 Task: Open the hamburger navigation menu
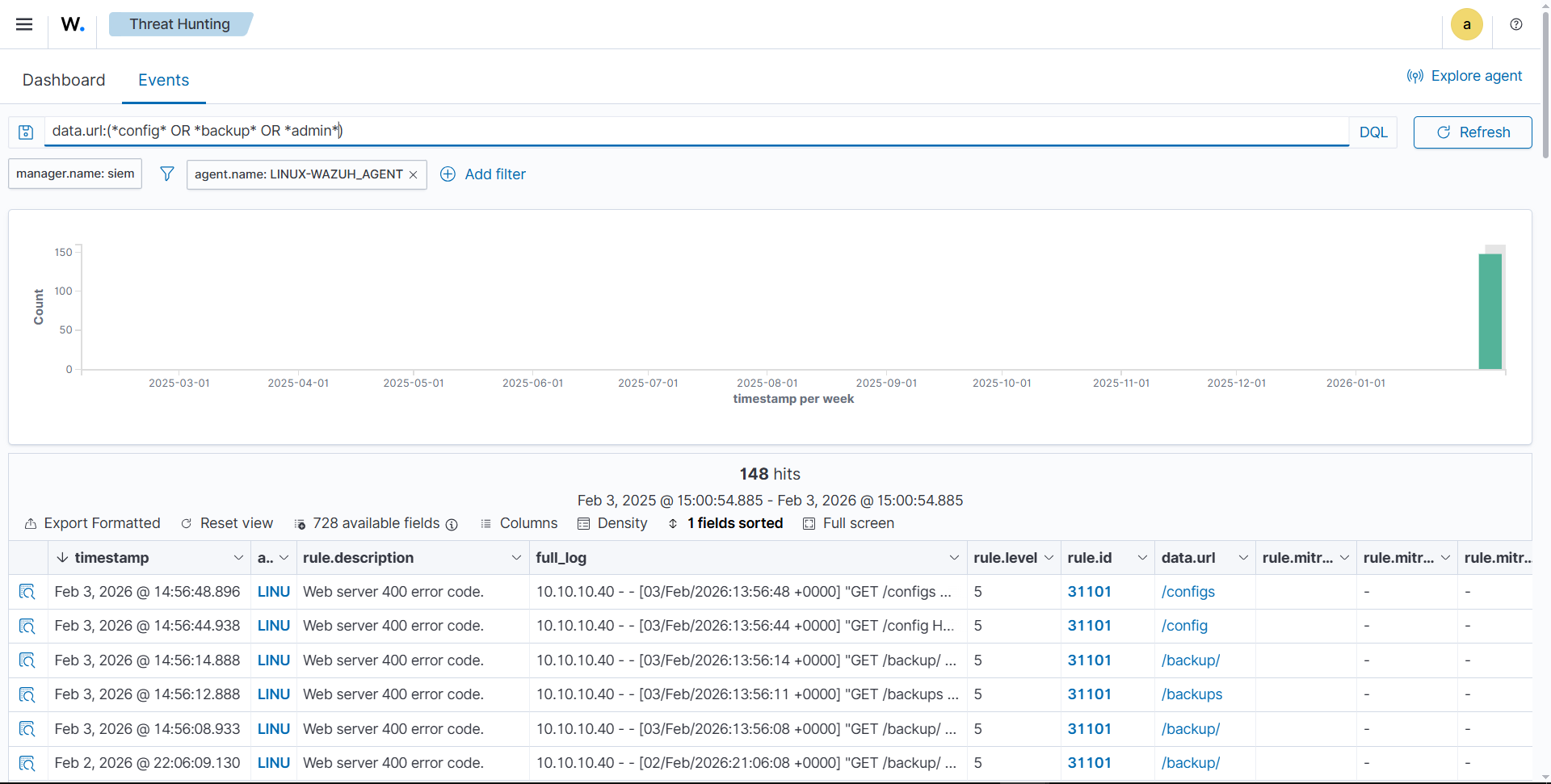24,24
